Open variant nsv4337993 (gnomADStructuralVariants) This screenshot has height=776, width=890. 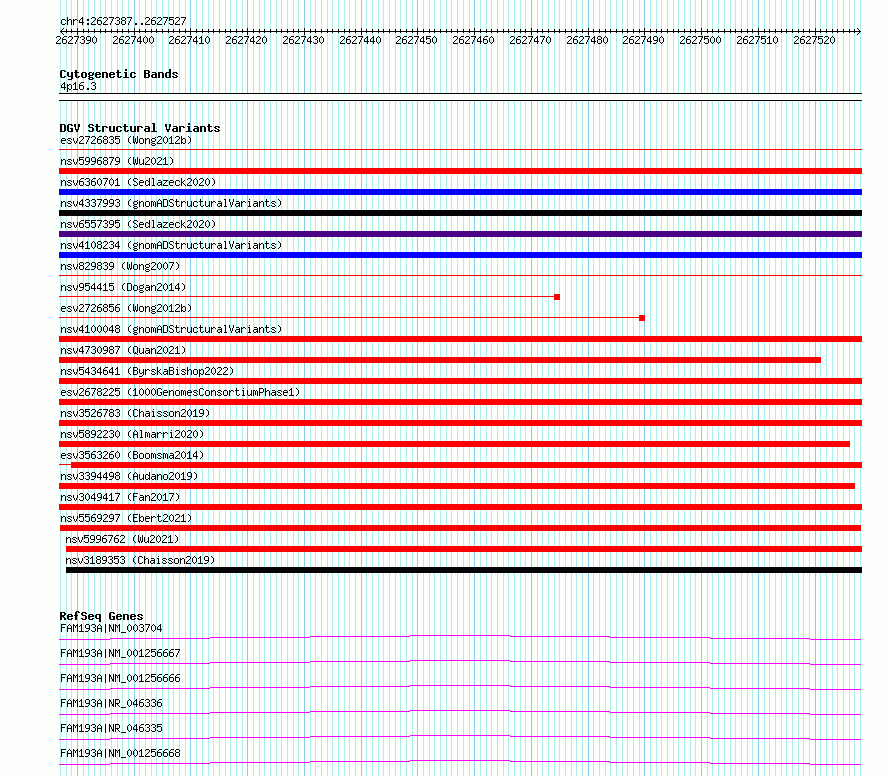click(171, 203)
